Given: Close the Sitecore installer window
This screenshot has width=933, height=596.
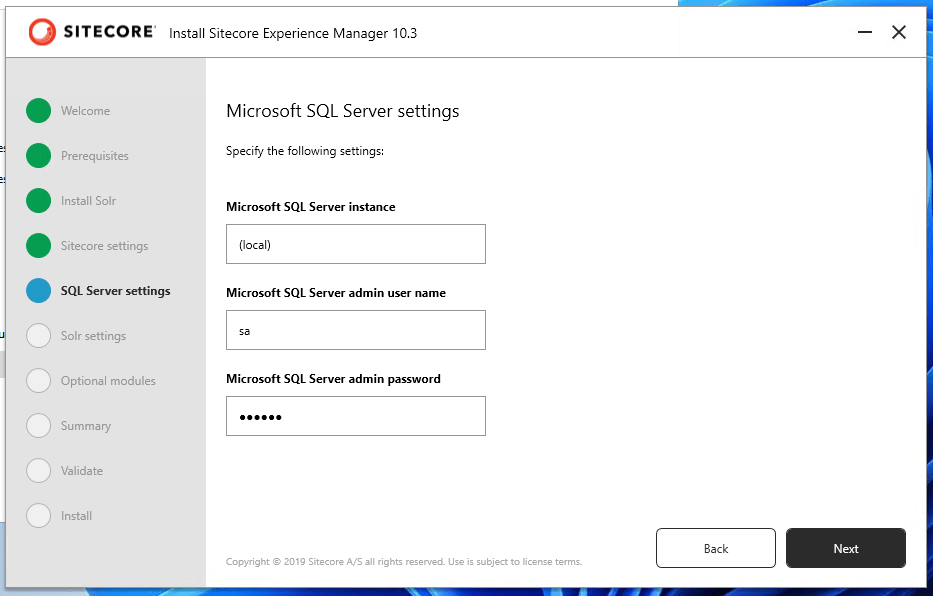Looking at the screenshot, I should [899, 33].
